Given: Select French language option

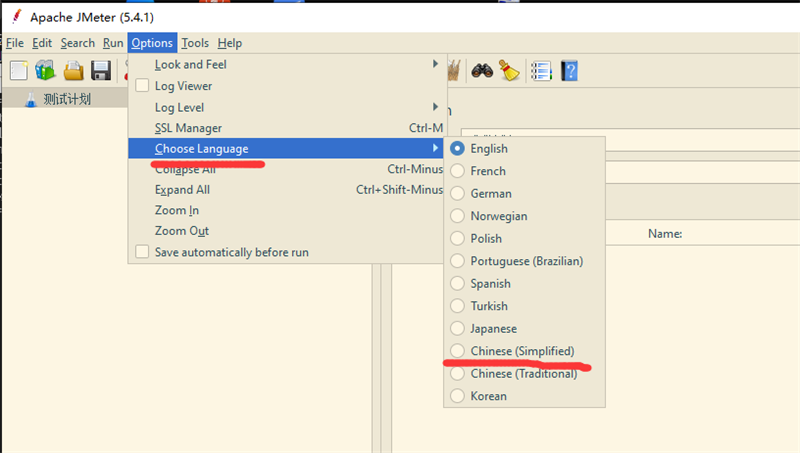Looking at the screenshot, I should coord(524,171).
